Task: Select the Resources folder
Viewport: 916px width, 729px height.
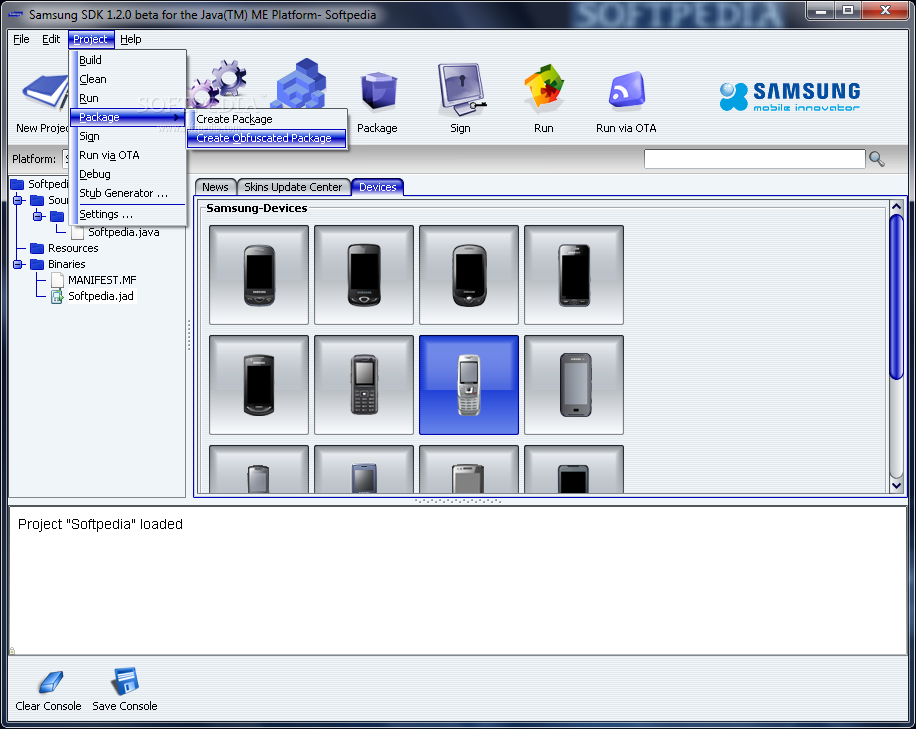Action: (x=64, y=248)
